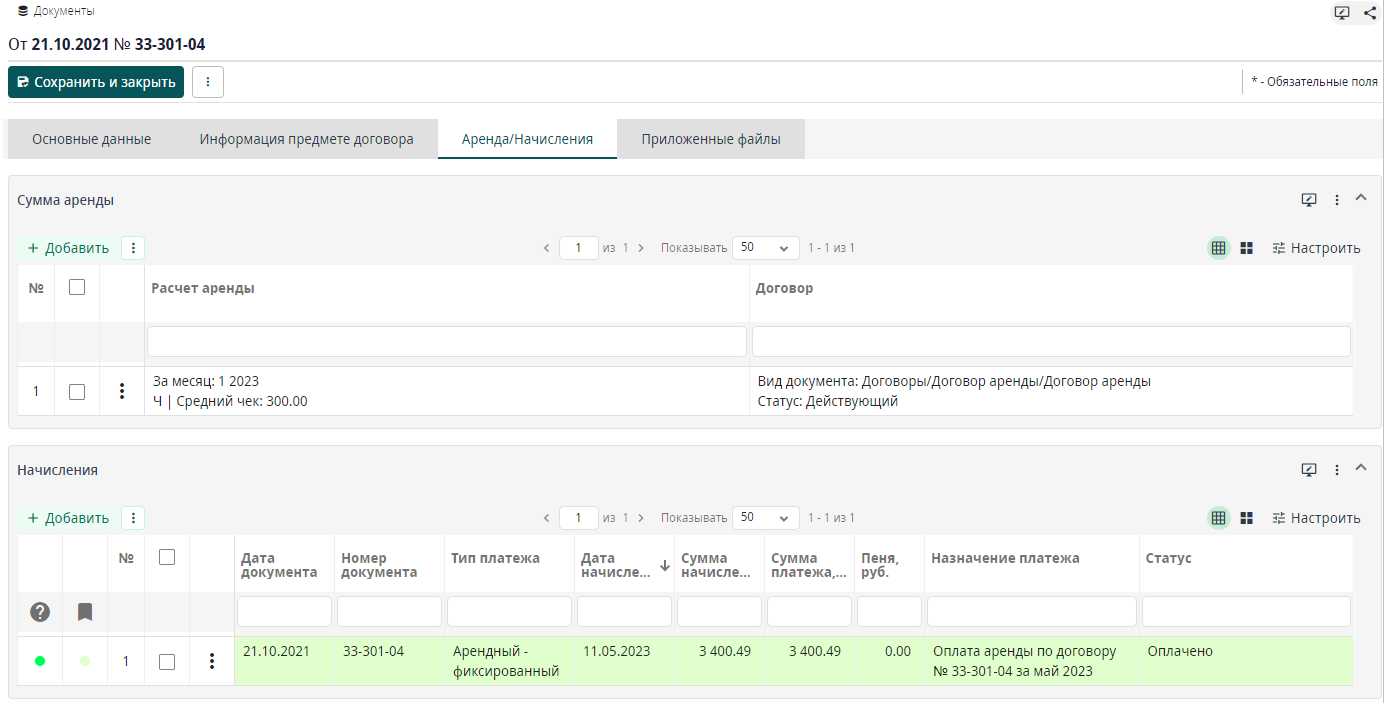Open row actions menu for document 33-301-04

click(x=211, y=661)
